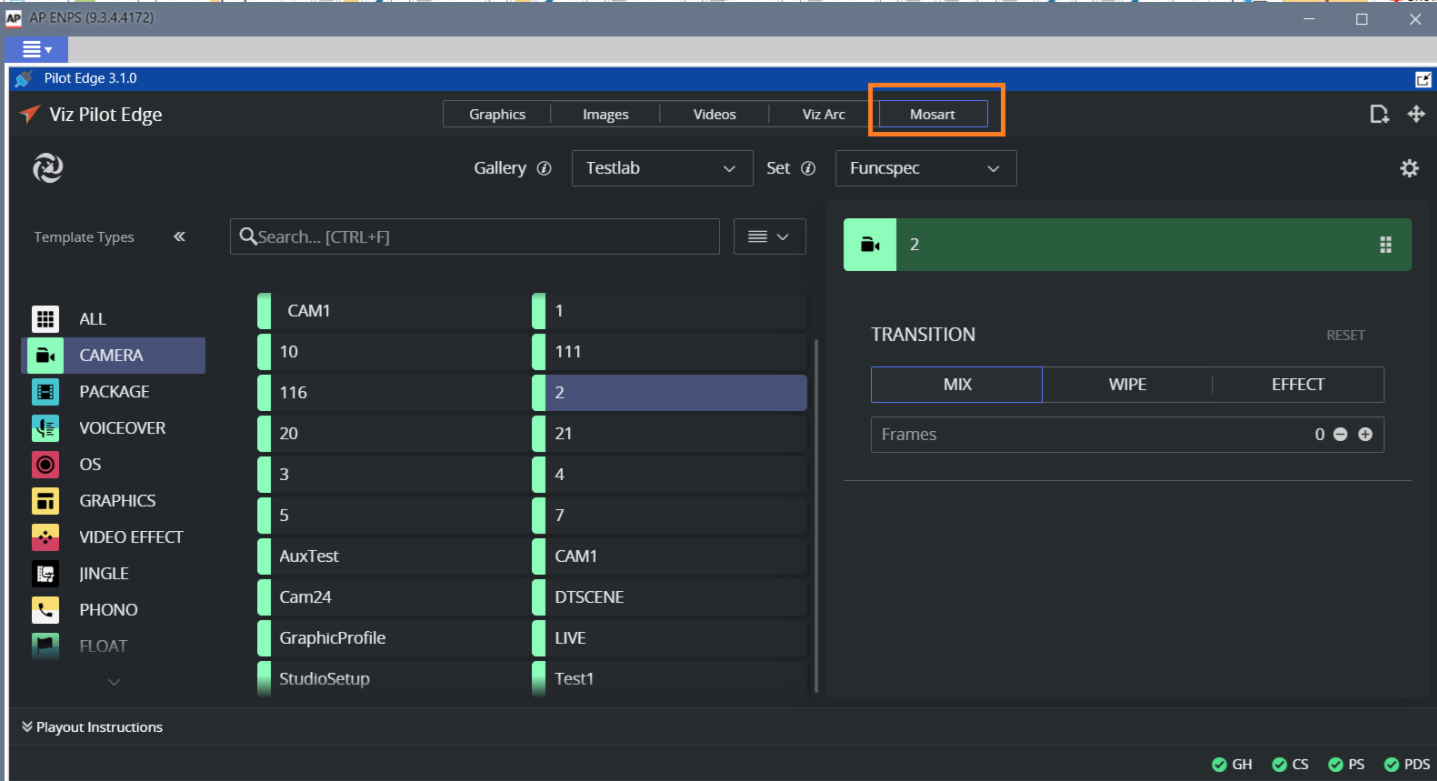Open settings via the gear icon

(x=1409, y=168)
